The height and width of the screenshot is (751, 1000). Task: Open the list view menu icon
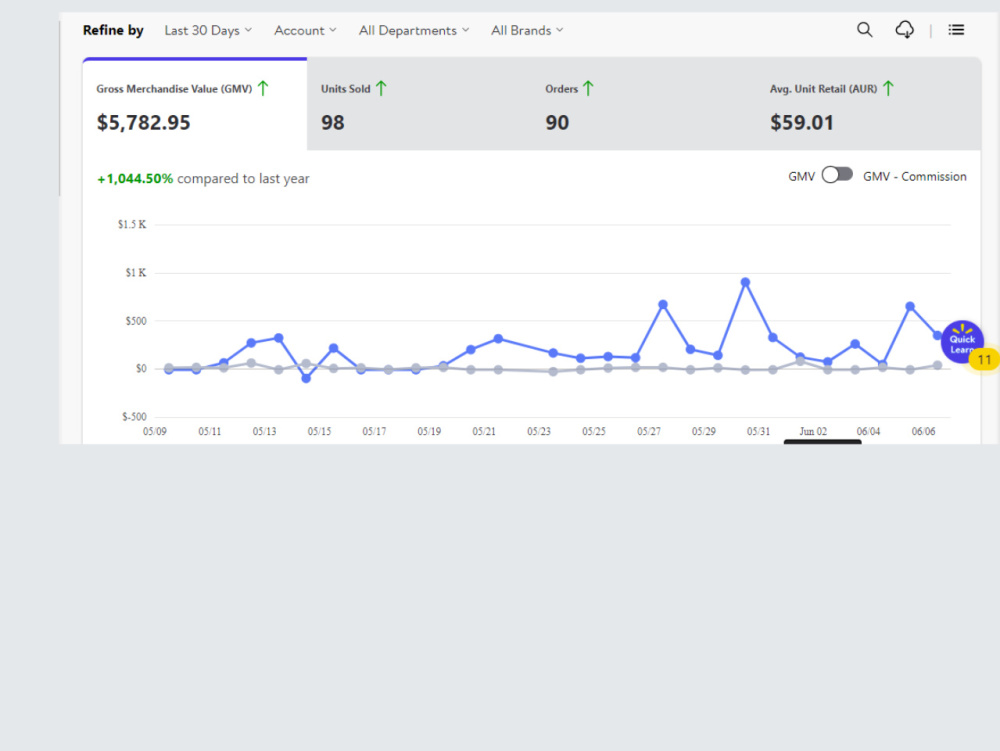956,29
